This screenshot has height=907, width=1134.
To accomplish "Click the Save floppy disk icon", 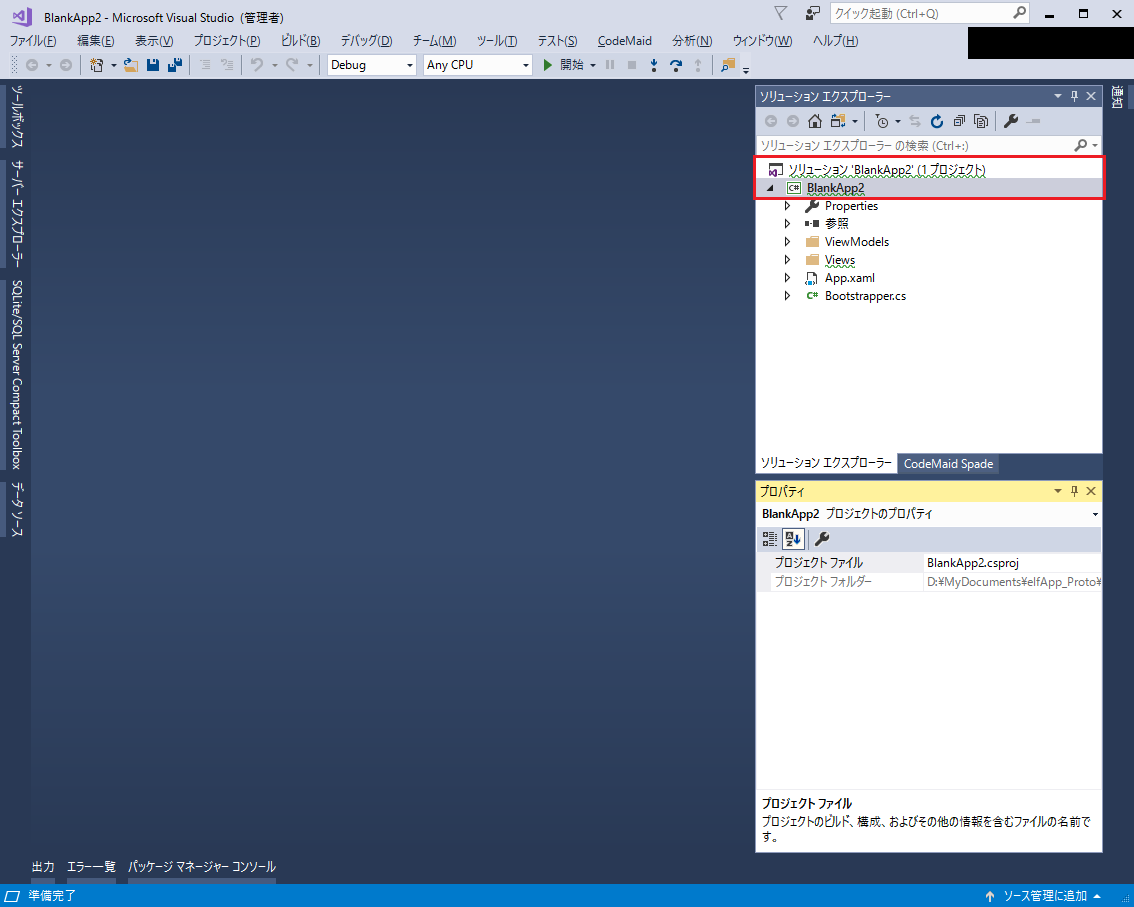I will coord(153,65).
